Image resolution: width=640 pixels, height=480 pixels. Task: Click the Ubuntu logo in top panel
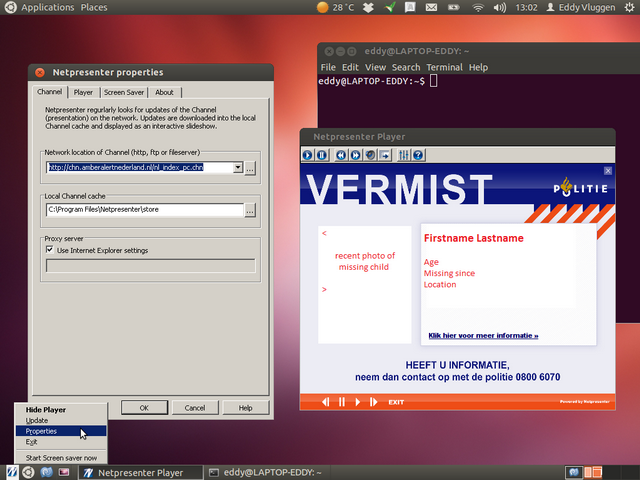click(x=11, y=7)
